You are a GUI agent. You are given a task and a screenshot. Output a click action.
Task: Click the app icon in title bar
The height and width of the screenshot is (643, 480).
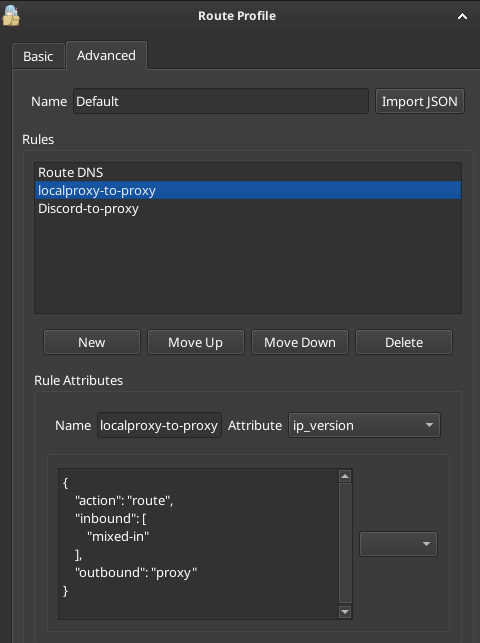click(x=11, y=16)
